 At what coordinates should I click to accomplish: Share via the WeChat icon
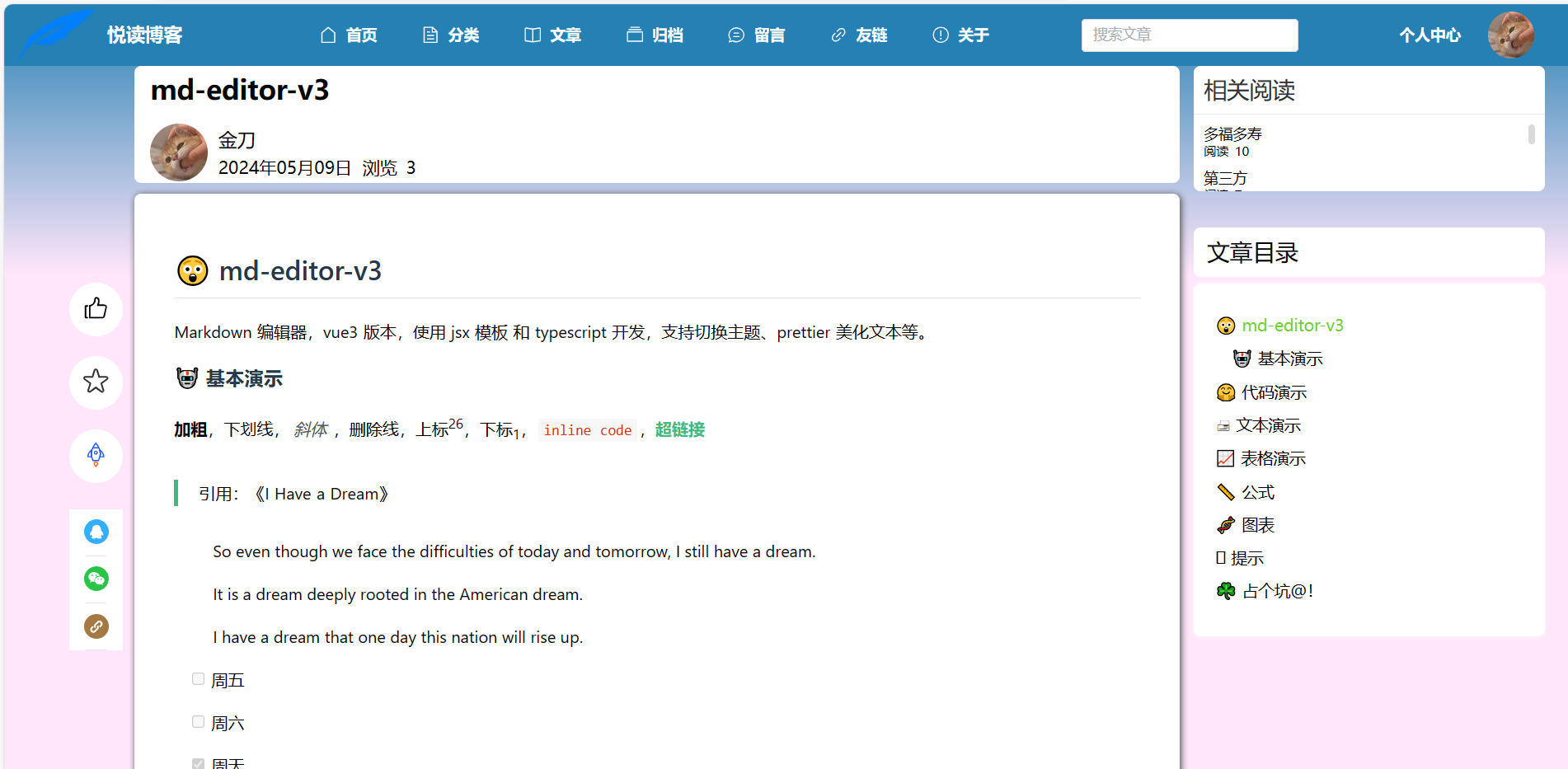96,579
